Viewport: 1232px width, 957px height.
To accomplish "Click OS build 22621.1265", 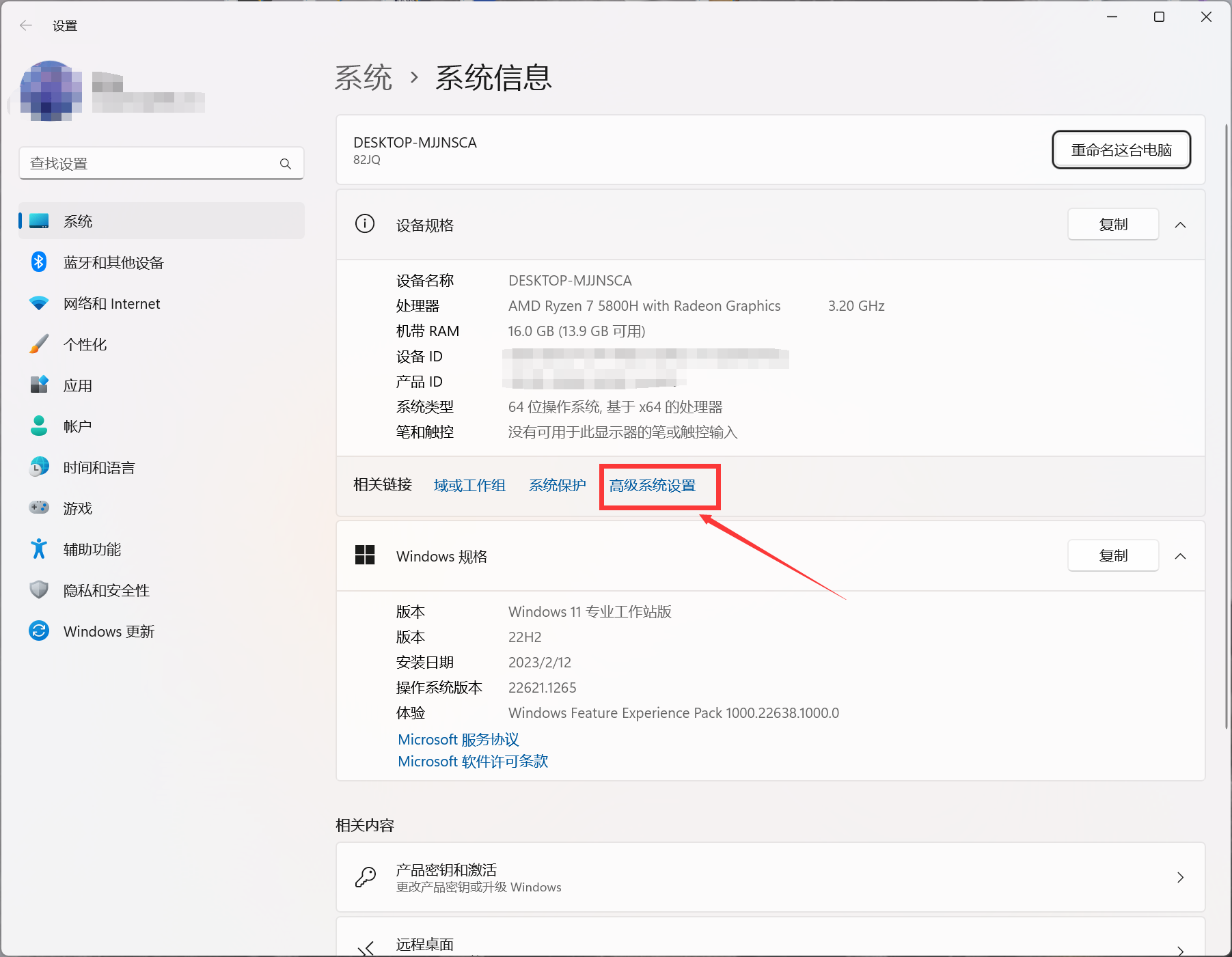I will coord(543,687).
